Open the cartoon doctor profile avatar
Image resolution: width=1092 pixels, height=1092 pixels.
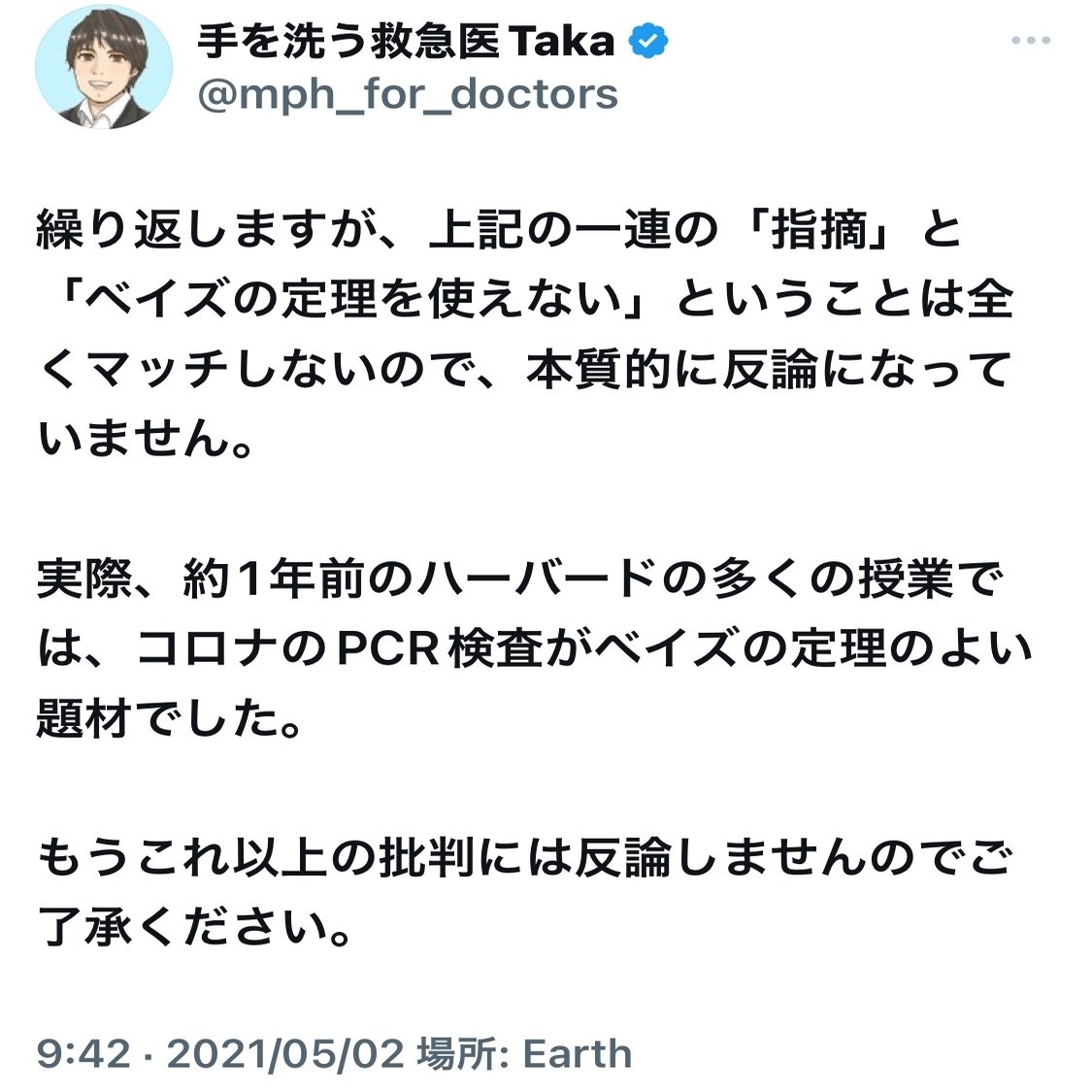pos(104,67)
